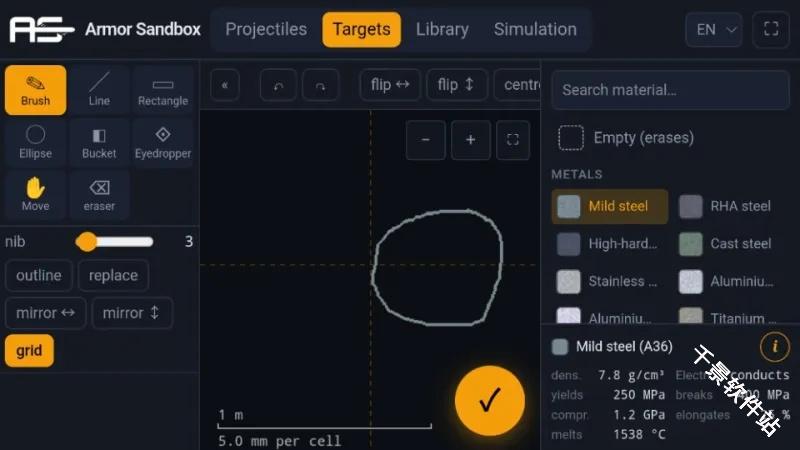The height and width of the screenshot is (450, 800).
Task: Click the density value 7.8 g/cm³
Action: tap(631, 376)
